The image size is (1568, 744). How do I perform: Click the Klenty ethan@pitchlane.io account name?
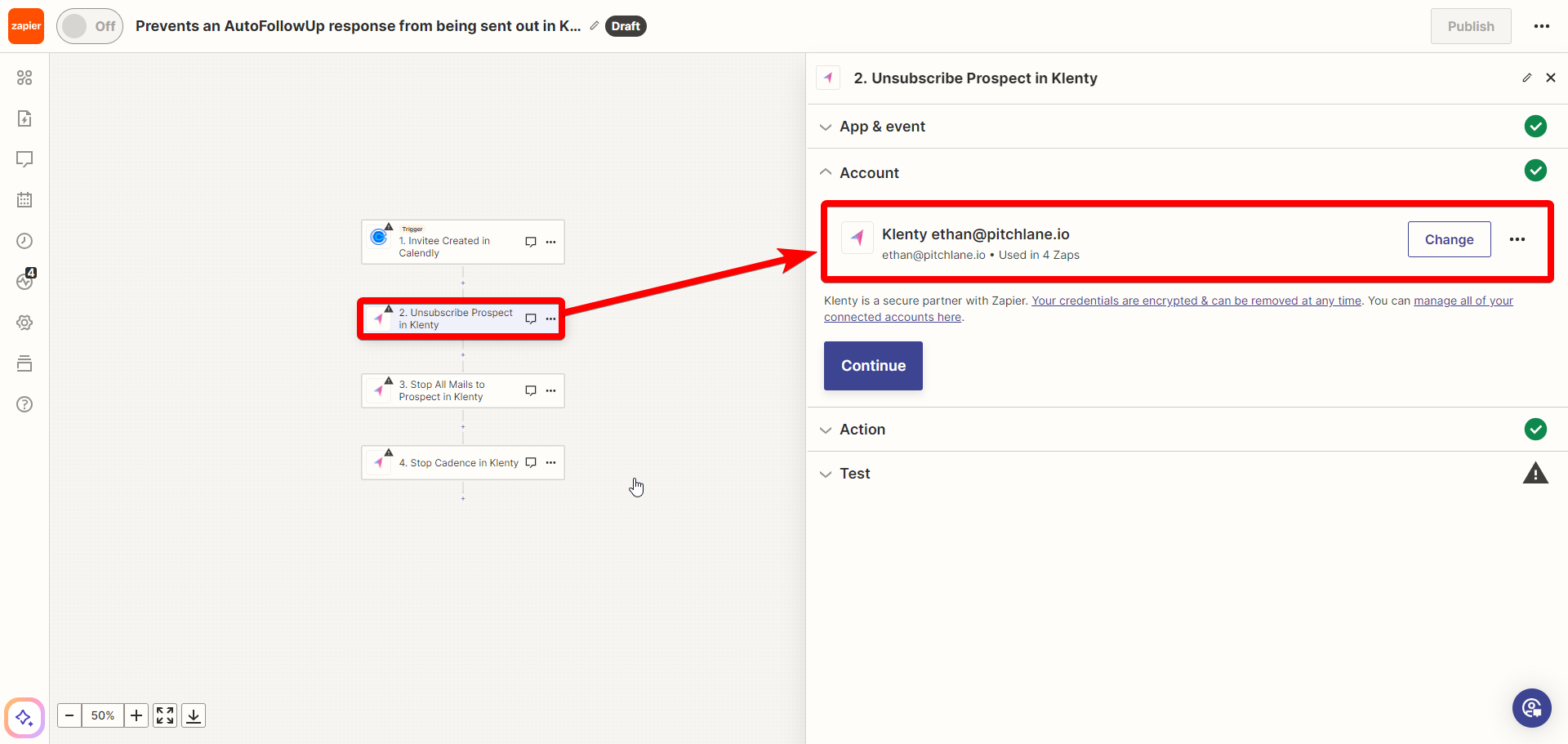click(x=975, y=234)
